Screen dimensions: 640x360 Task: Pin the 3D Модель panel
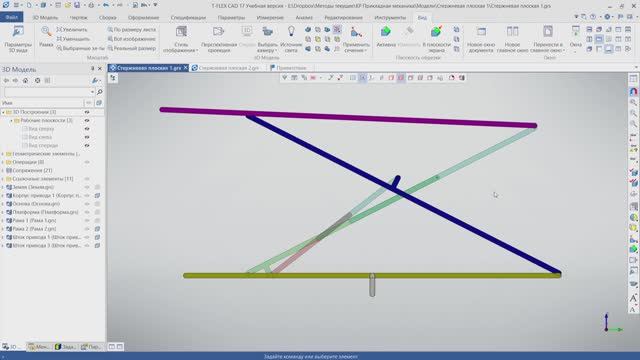tap(92, 69)
